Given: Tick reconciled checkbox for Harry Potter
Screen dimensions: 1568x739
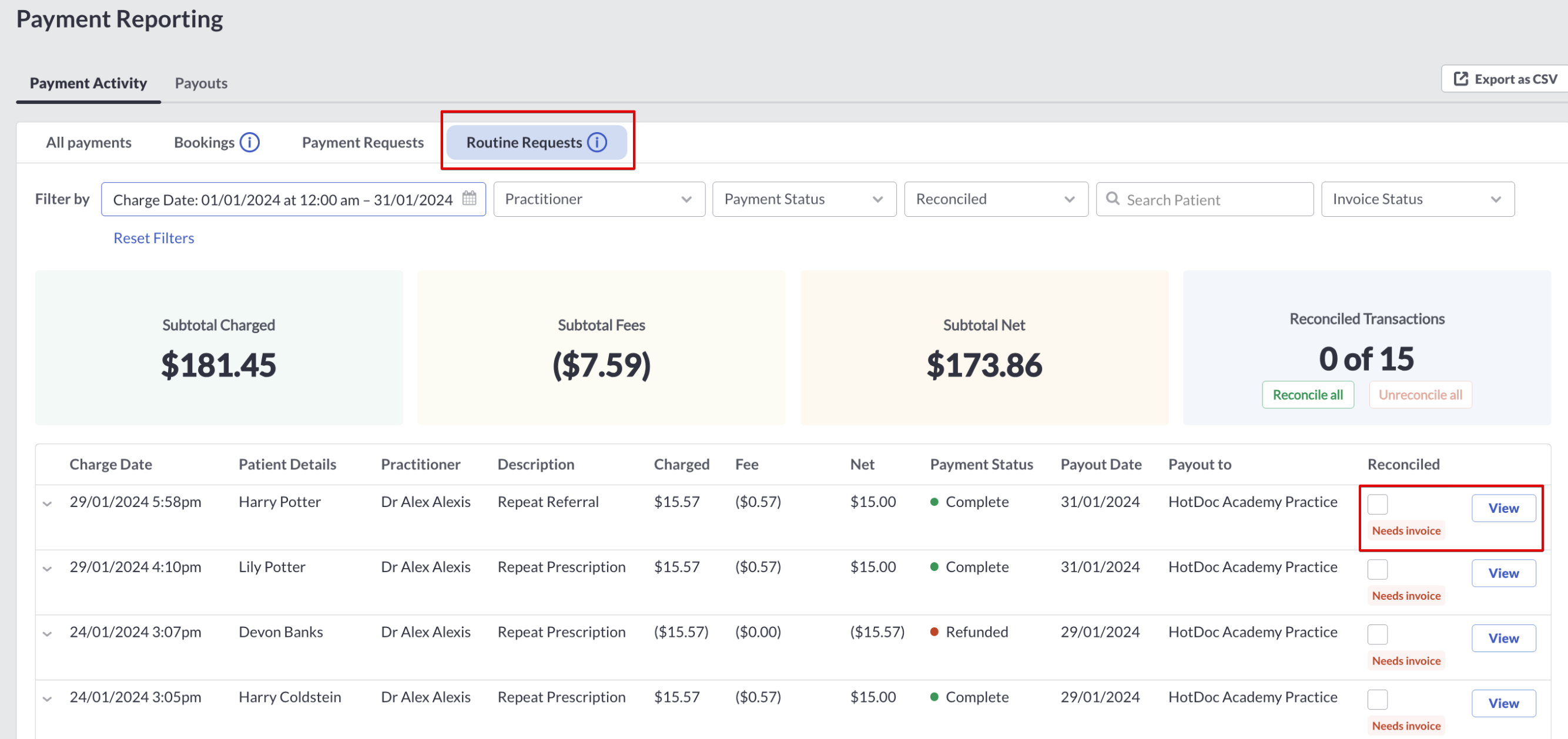Looking at the screenshot, I should point(1378,504).
